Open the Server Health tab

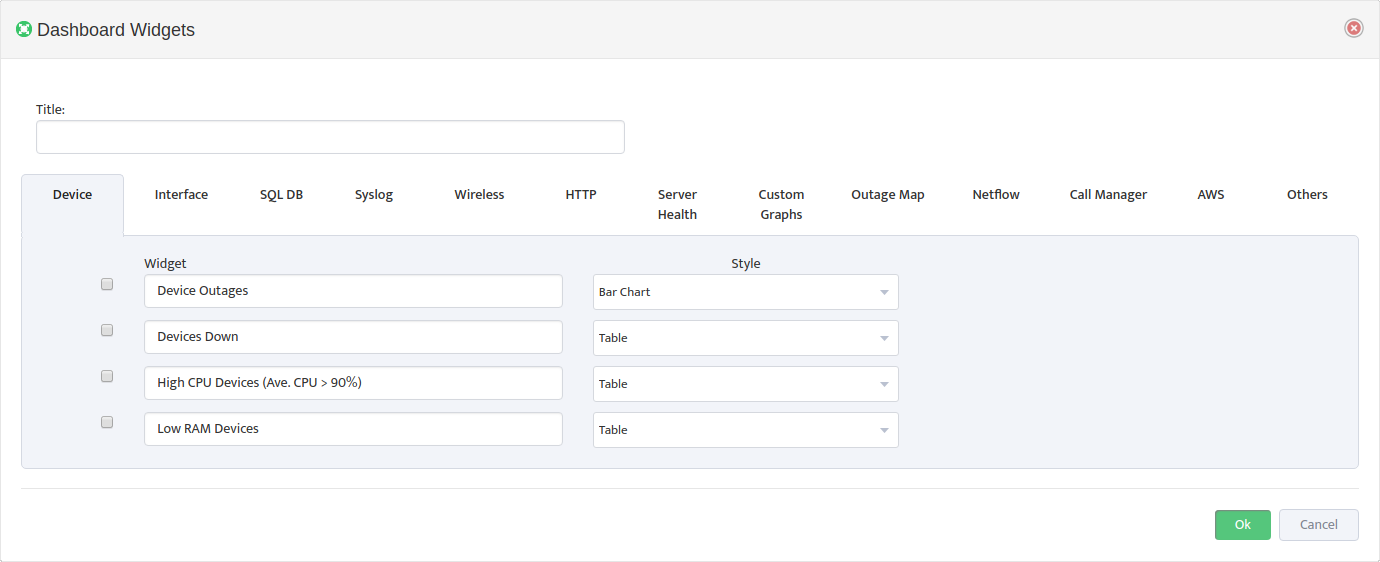tap(677, 205)
